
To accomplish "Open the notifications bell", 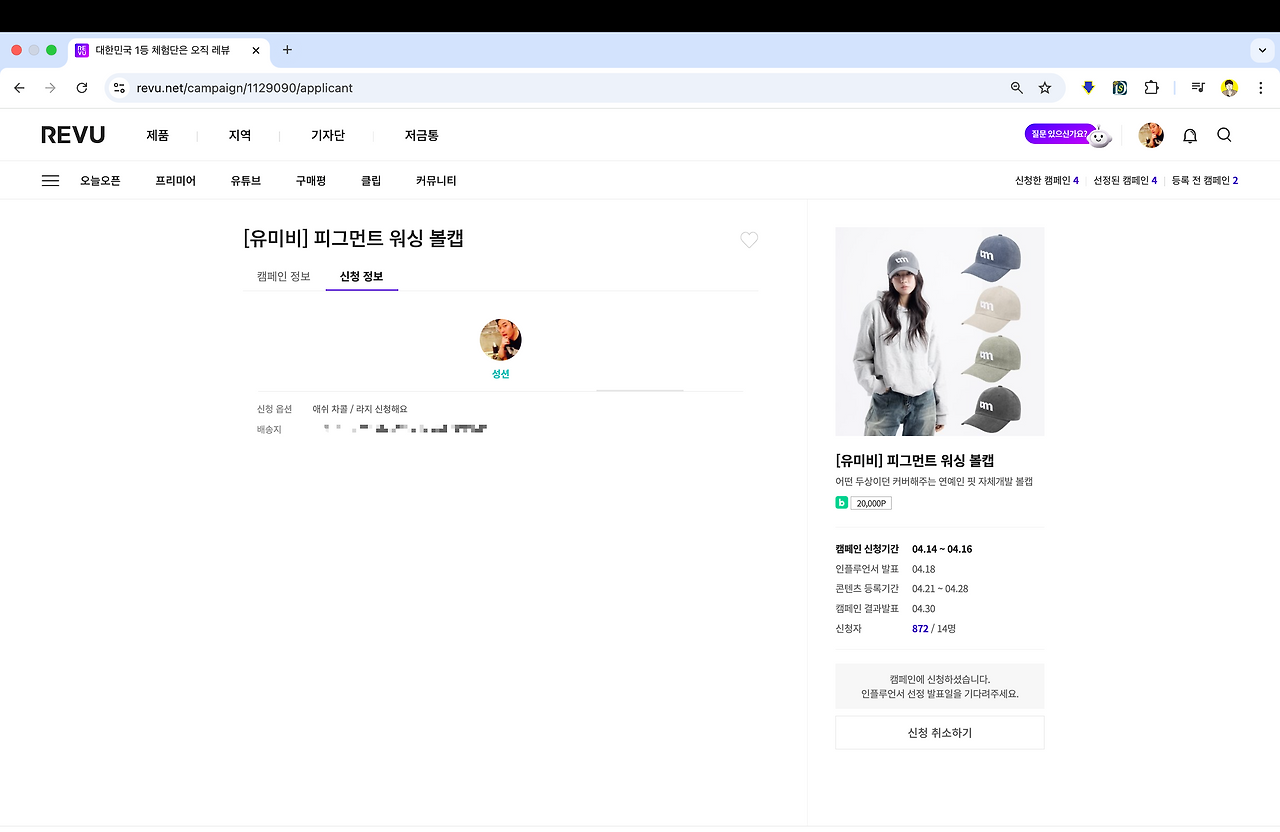I will point(1189,134).
